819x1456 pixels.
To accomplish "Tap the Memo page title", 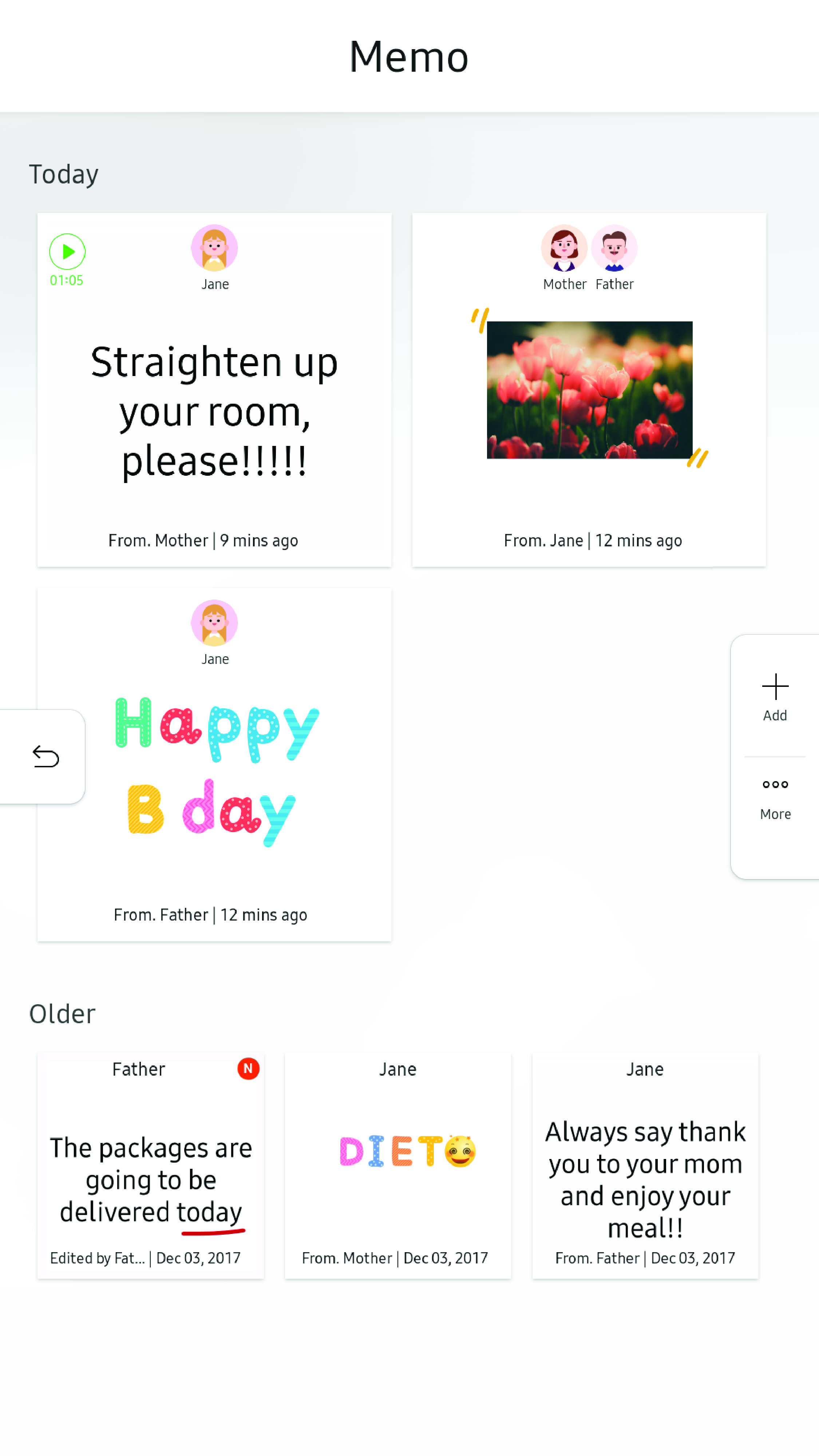I will point(409,57).
